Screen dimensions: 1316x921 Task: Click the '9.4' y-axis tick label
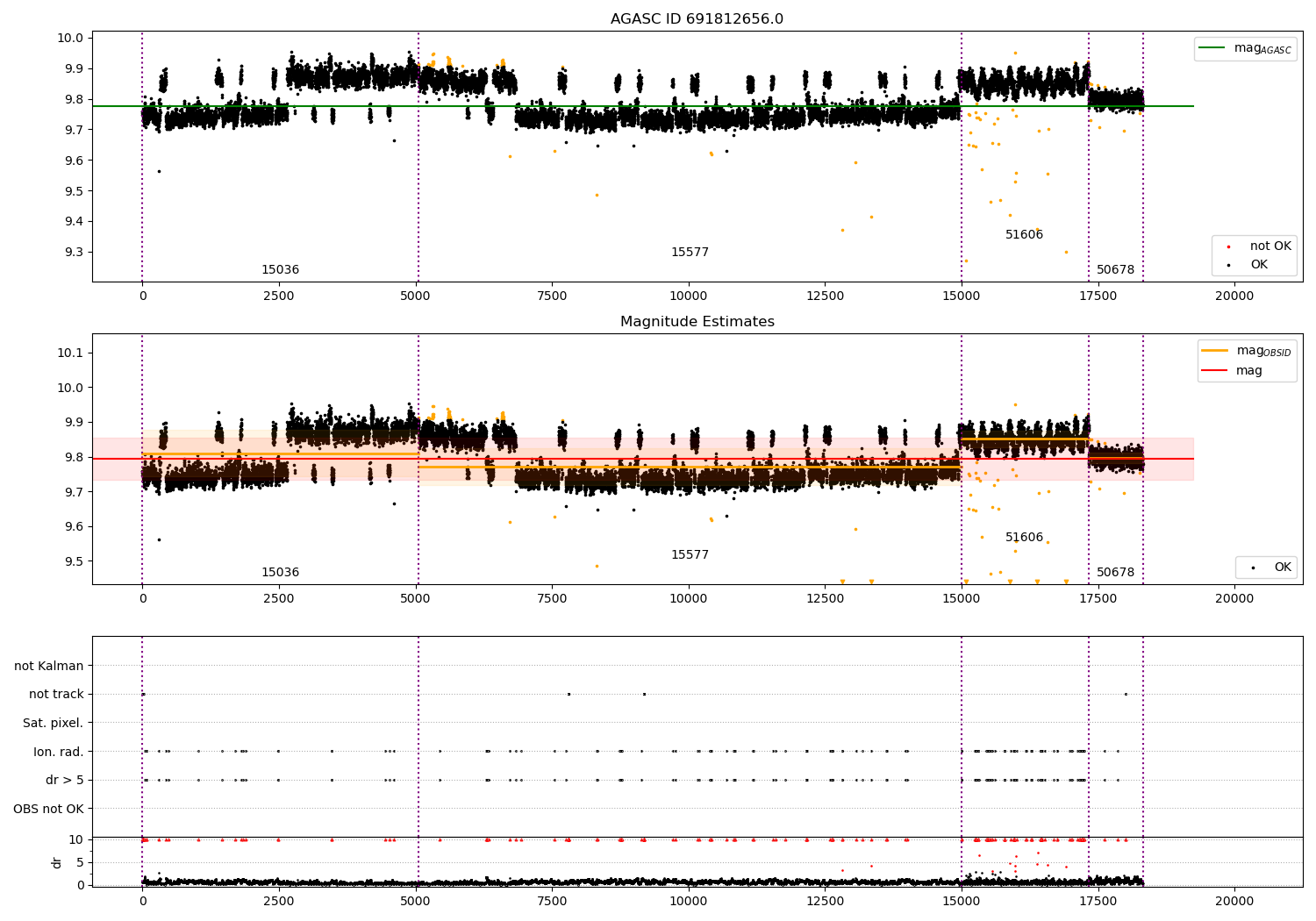[75, 221]
